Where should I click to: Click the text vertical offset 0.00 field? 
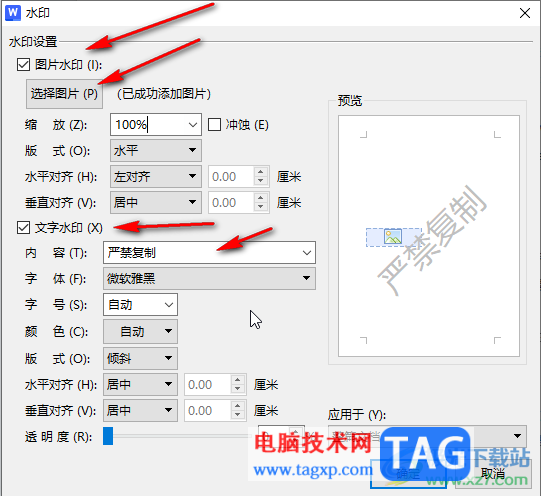(x=207, y=410)
